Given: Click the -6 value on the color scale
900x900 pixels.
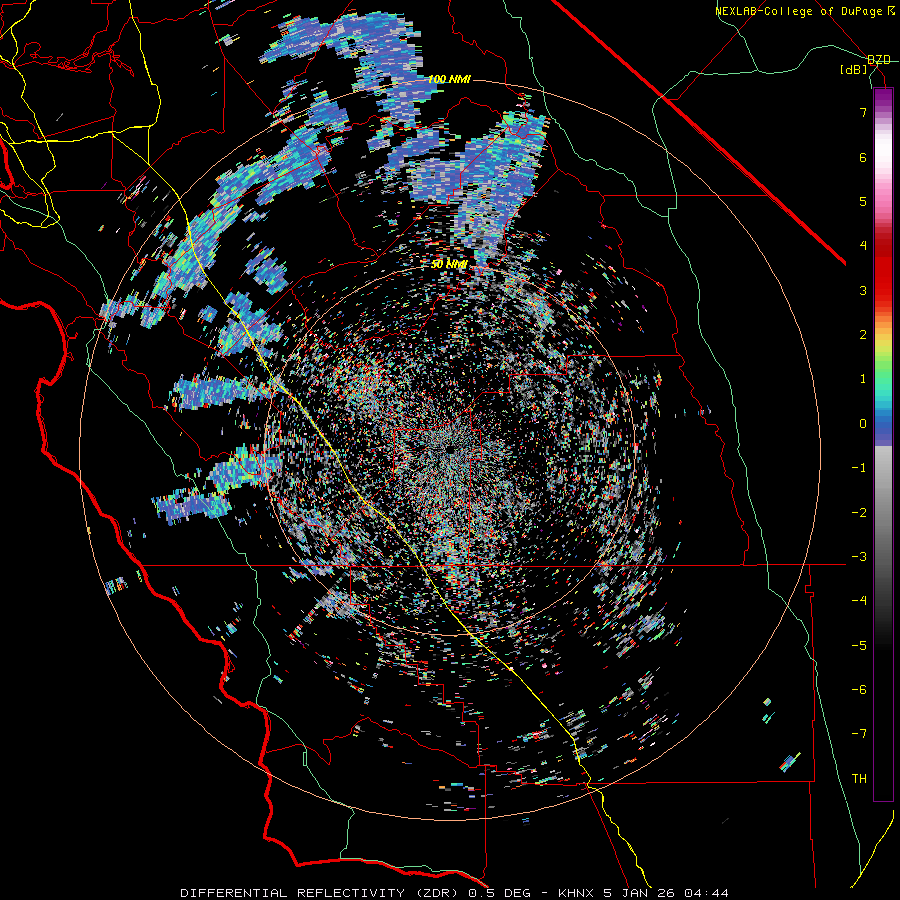Looking at the screenshot, I should pos(859,690).
